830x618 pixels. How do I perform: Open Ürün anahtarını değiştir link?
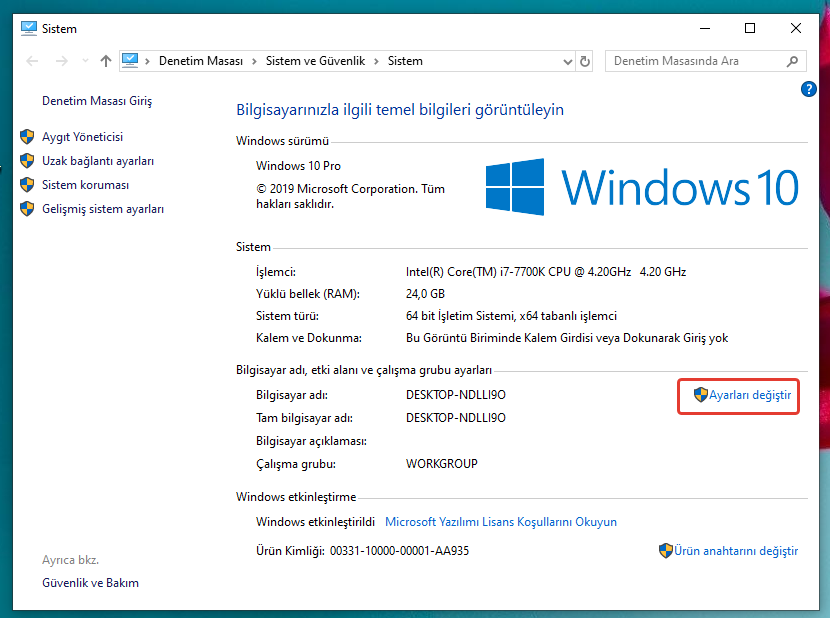[735, 551]
